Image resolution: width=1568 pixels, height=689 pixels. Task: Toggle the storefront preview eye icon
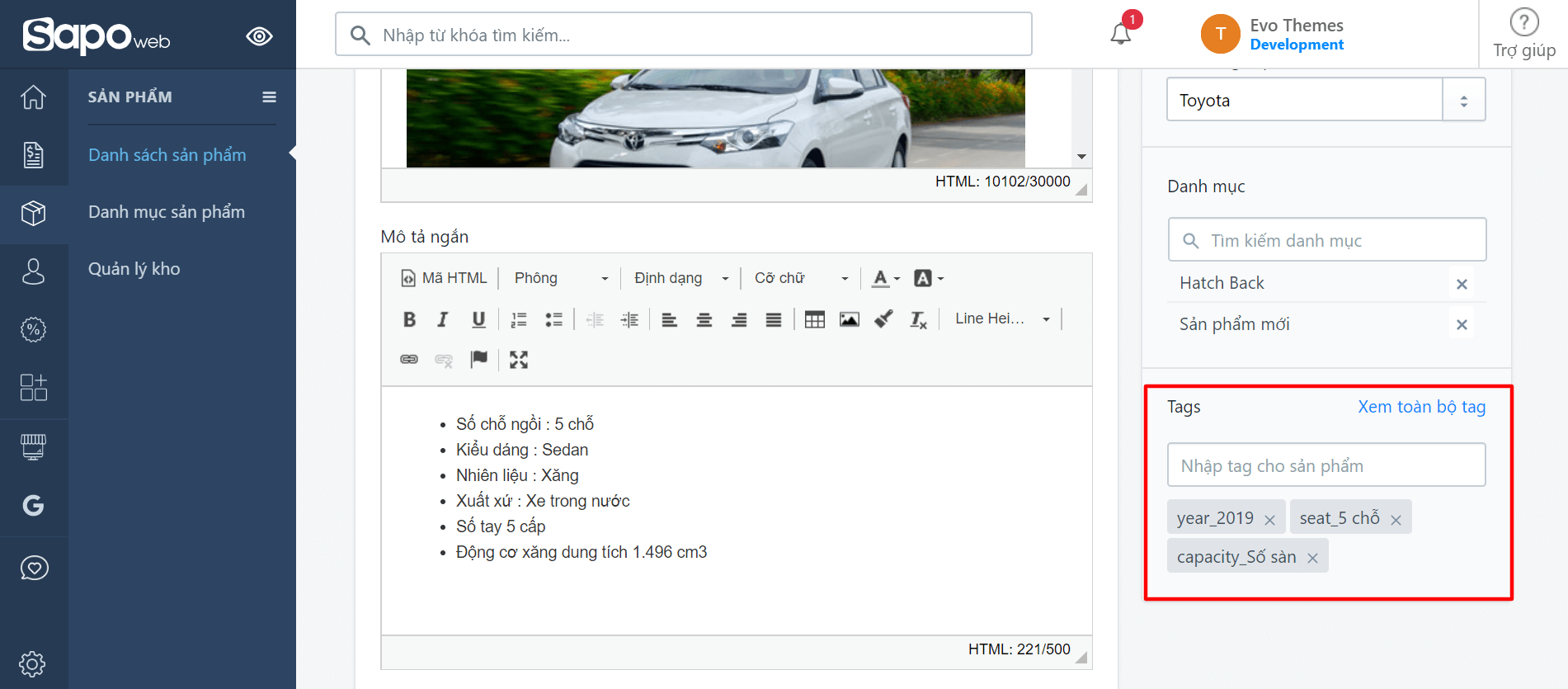point(259,36)
